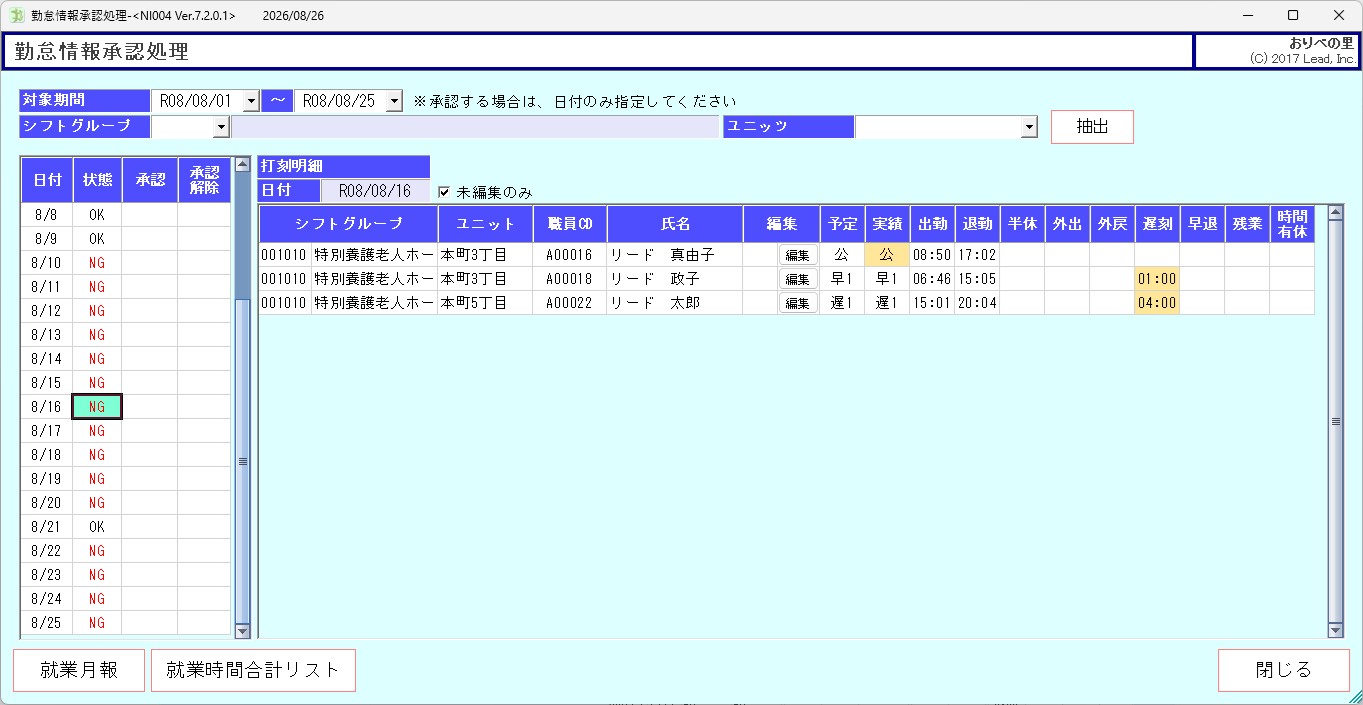Screen dimensions: 1363x705
Task: Click staff code A00022 cell
Action: (570, 303)
